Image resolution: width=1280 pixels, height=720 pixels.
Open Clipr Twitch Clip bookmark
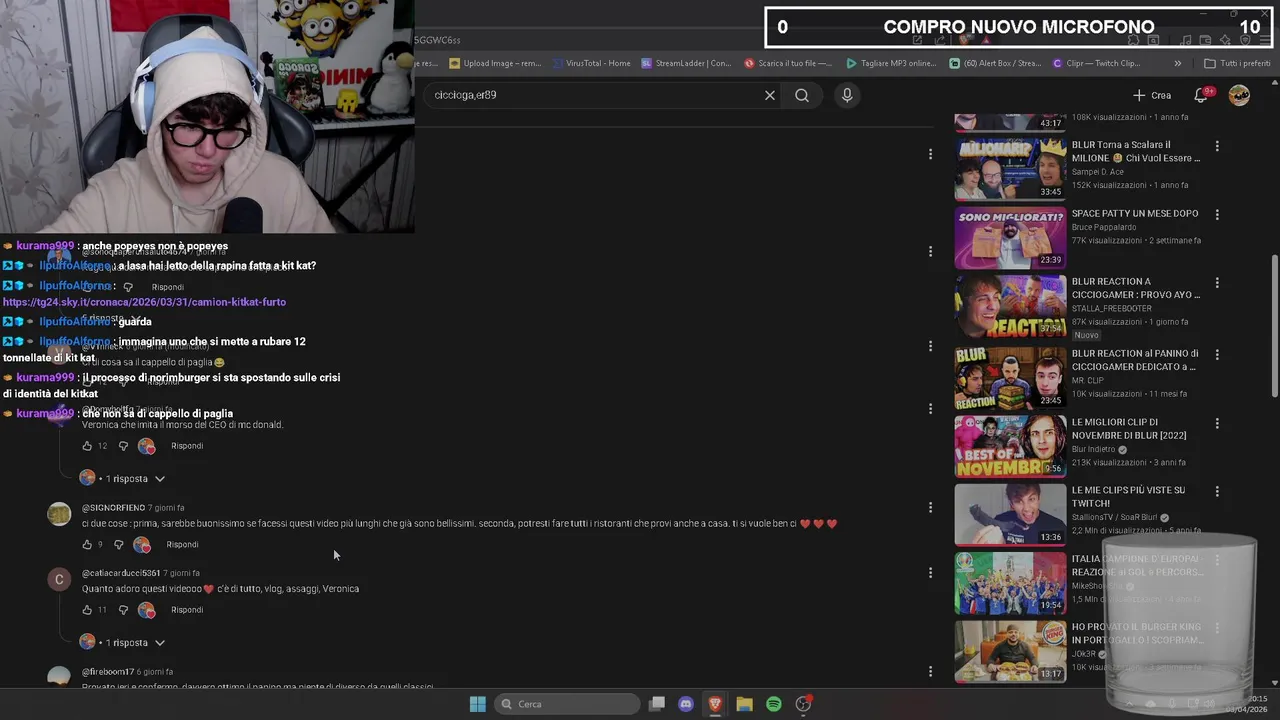[1097, 63]
